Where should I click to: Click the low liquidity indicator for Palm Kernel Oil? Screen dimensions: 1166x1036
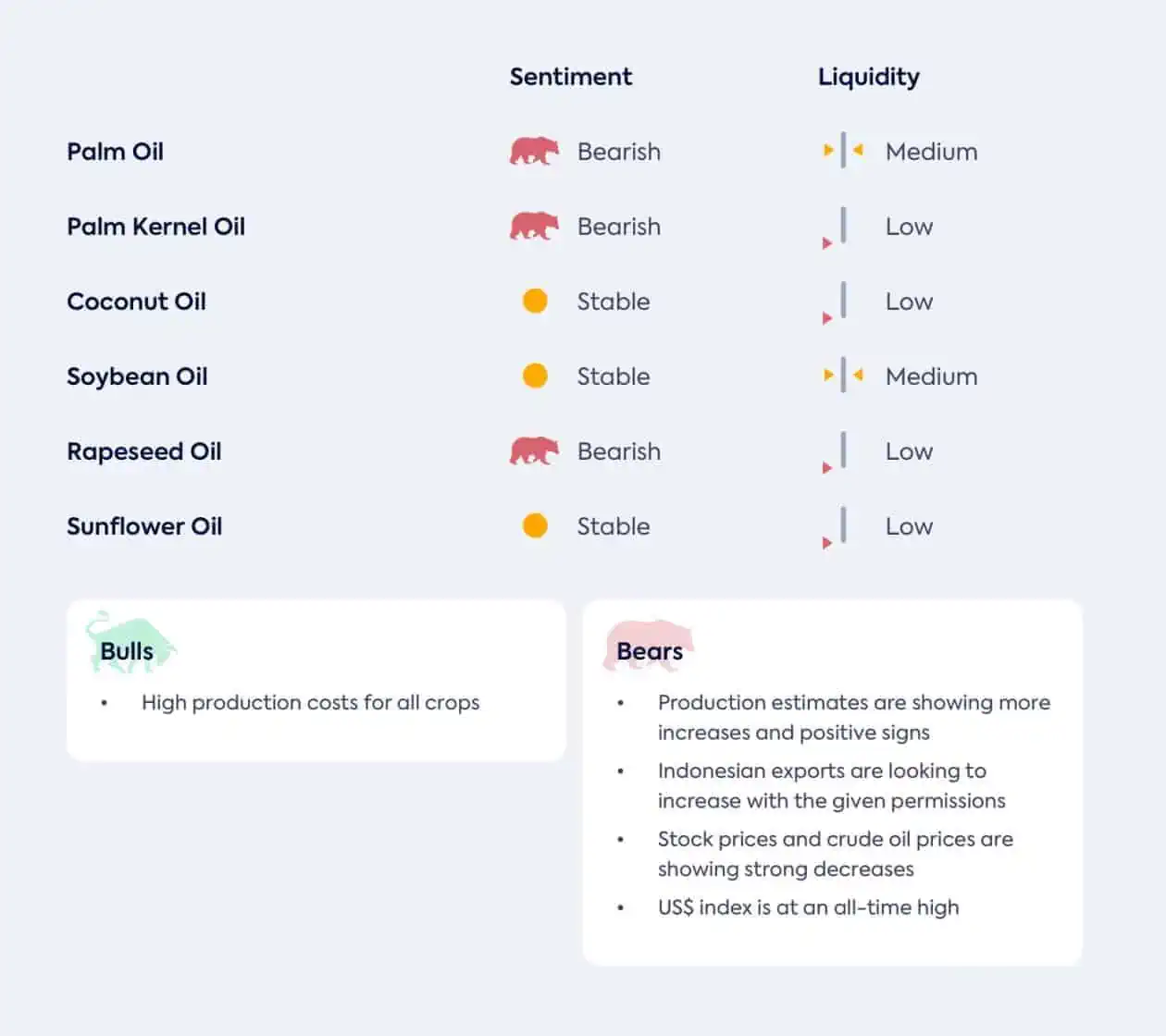(835, 228)
